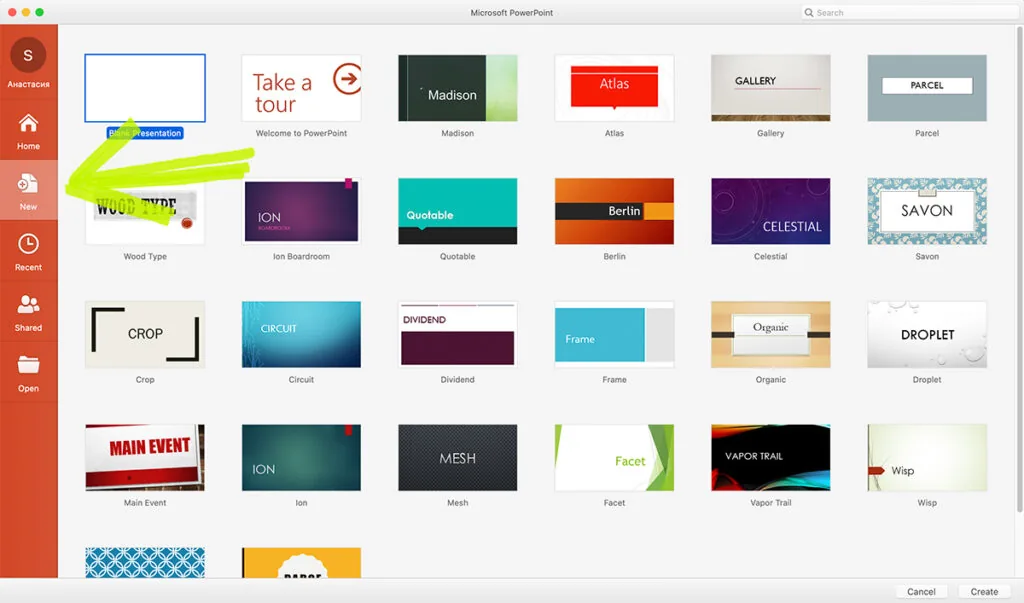Select the Dividend template thumbnail
Image resolution: width=1024 pixels, height=603 pixels.
click(x=458, y=334)
